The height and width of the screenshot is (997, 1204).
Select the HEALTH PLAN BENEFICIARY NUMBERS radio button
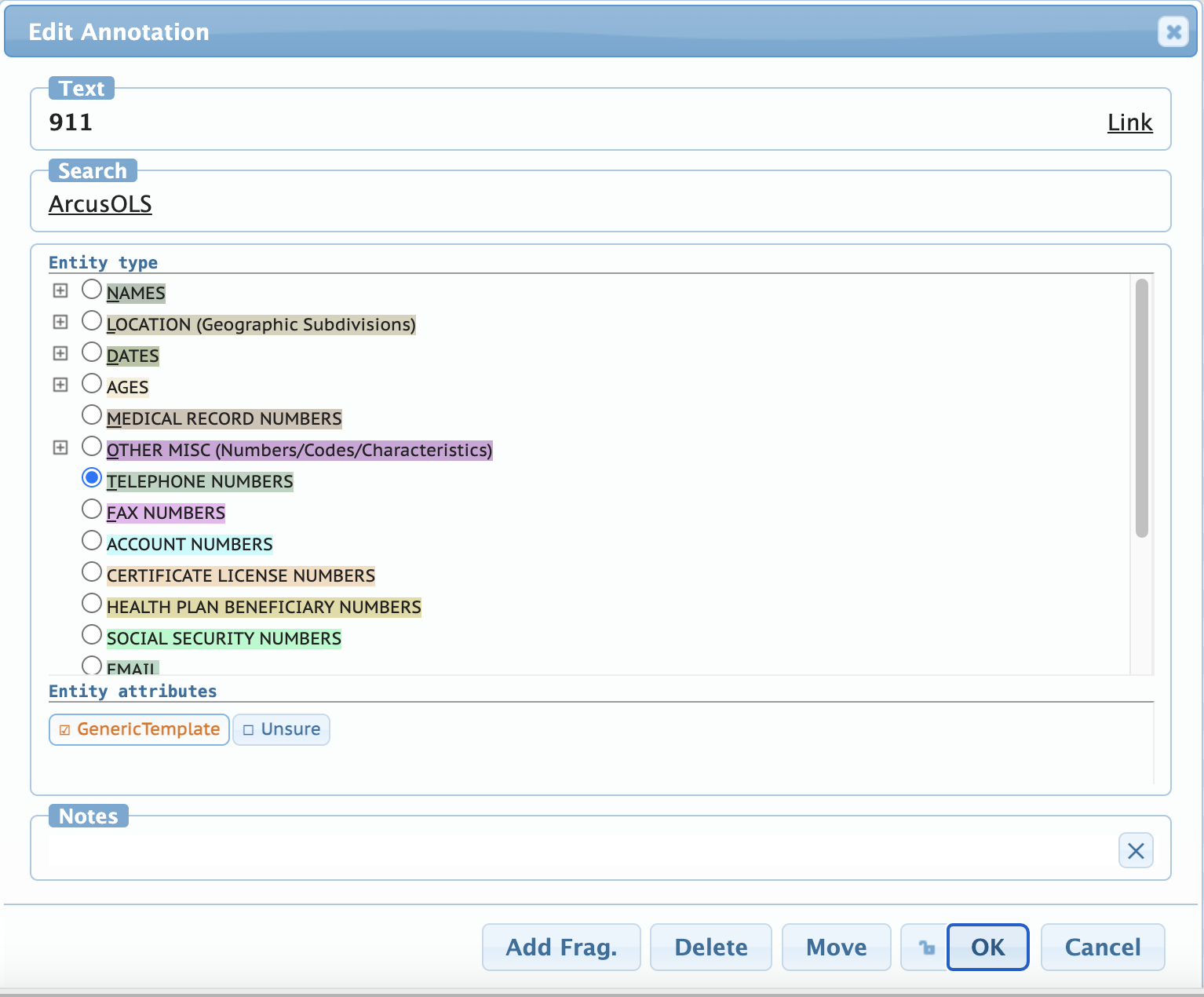[x=92, y=603]
